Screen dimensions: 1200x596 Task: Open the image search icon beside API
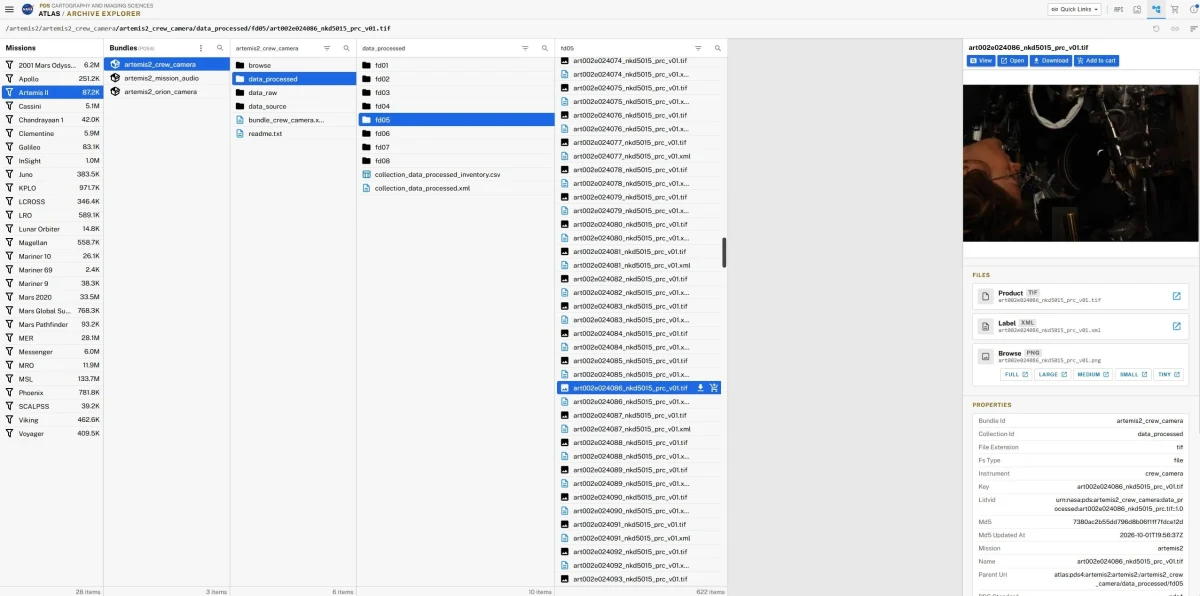tap(1137, 9)
